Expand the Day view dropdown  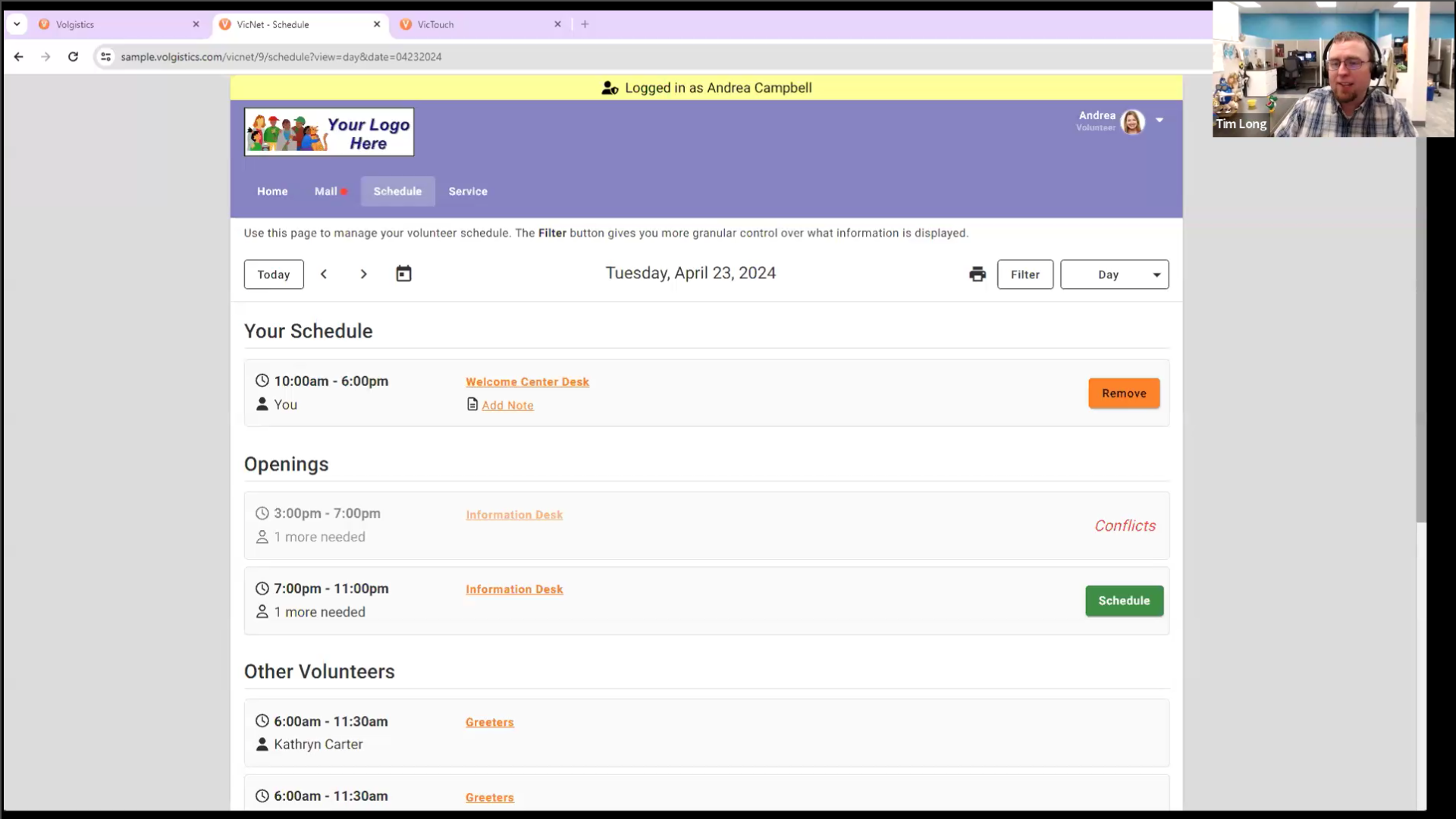pyautogui.click(x=1114, y=275)
